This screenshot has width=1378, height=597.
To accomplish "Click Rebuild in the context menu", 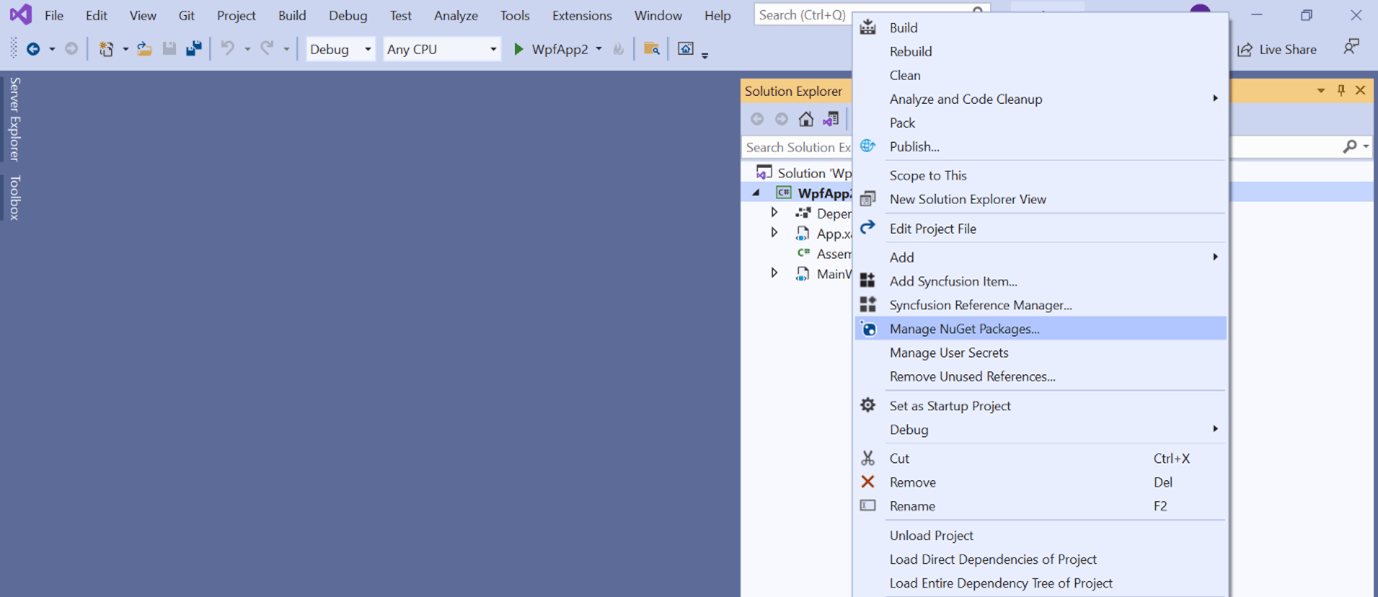I will pos(912,51).
